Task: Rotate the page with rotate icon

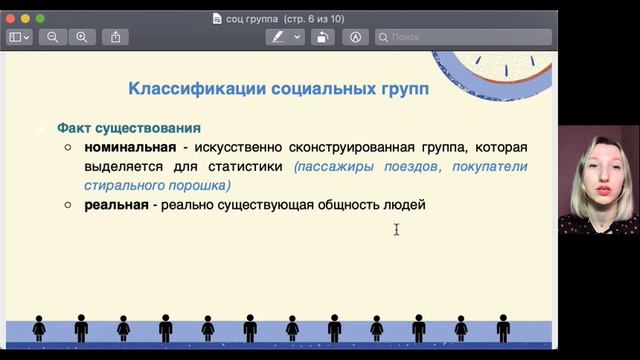Action: 322,37
